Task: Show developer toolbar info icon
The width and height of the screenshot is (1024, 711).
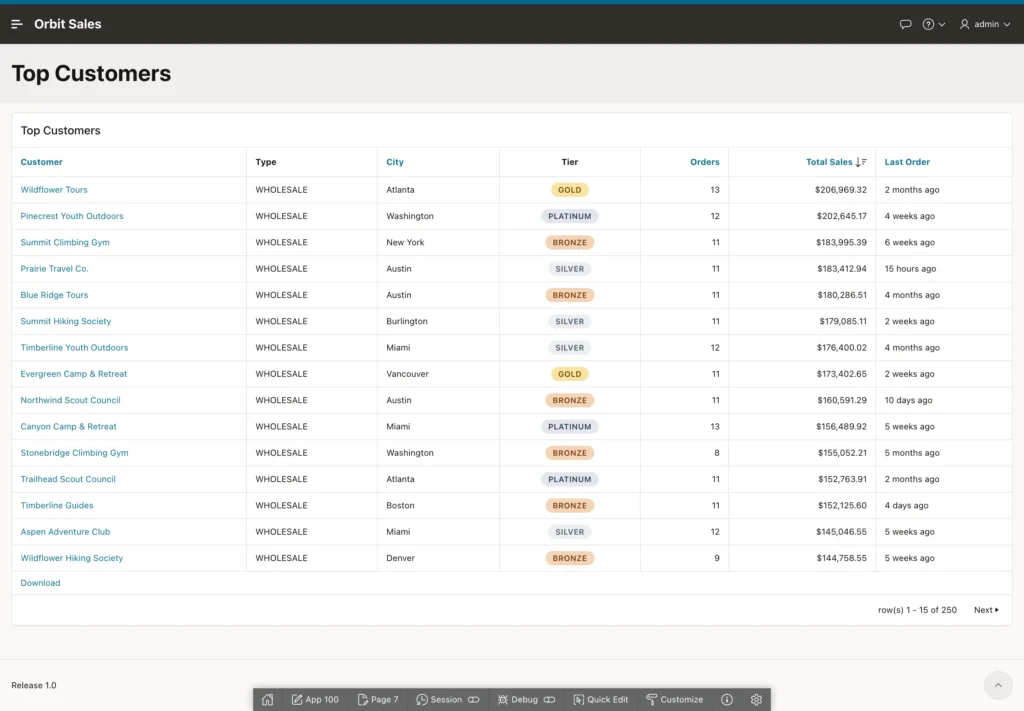Action: [727, 699]
